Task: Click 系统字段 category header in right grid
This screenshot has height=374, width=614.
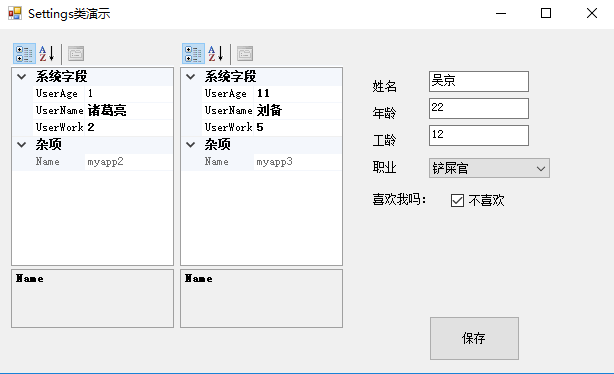Action: (x=230, y=77)
